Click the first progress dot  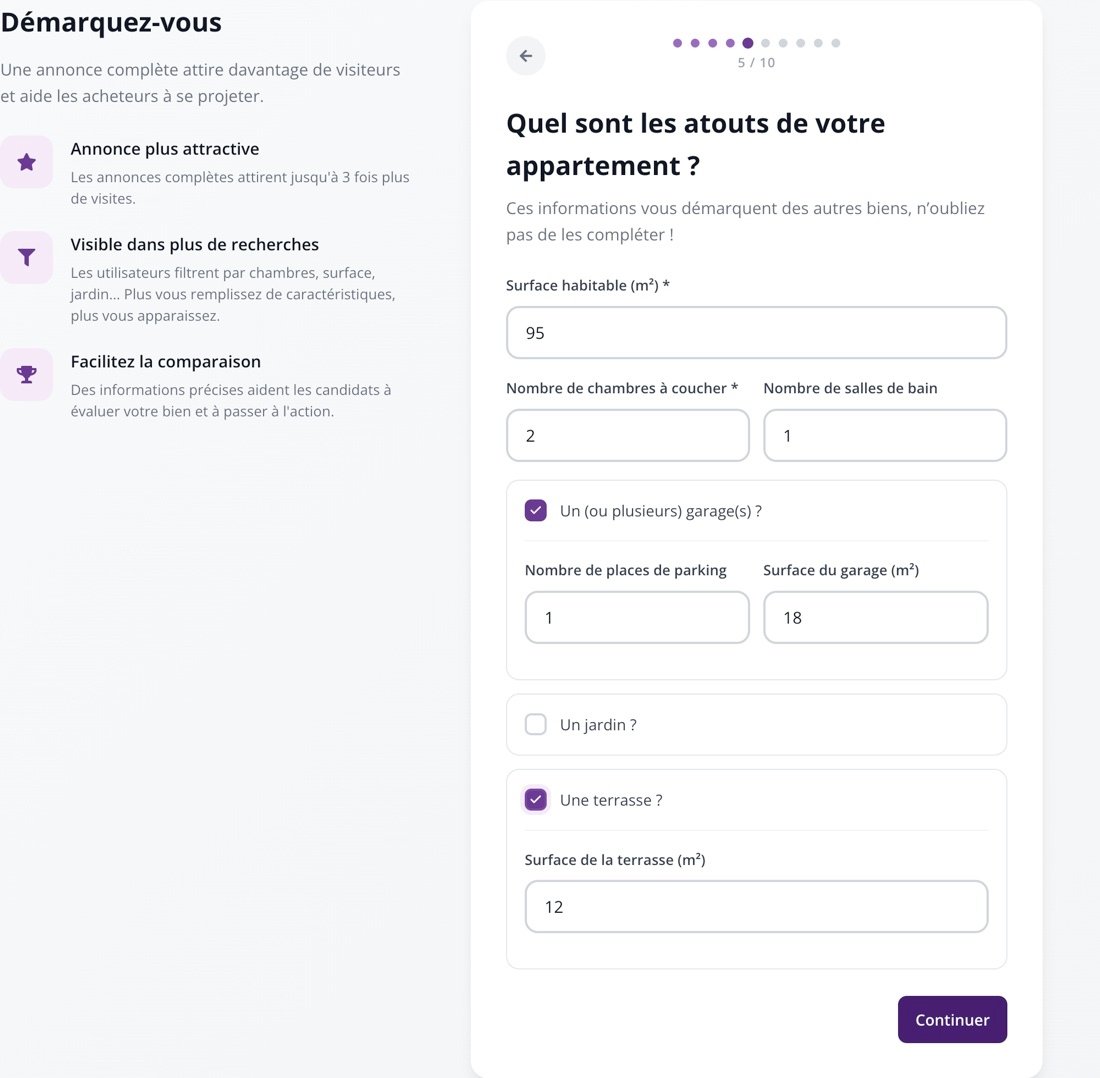[x=677, y=43]
